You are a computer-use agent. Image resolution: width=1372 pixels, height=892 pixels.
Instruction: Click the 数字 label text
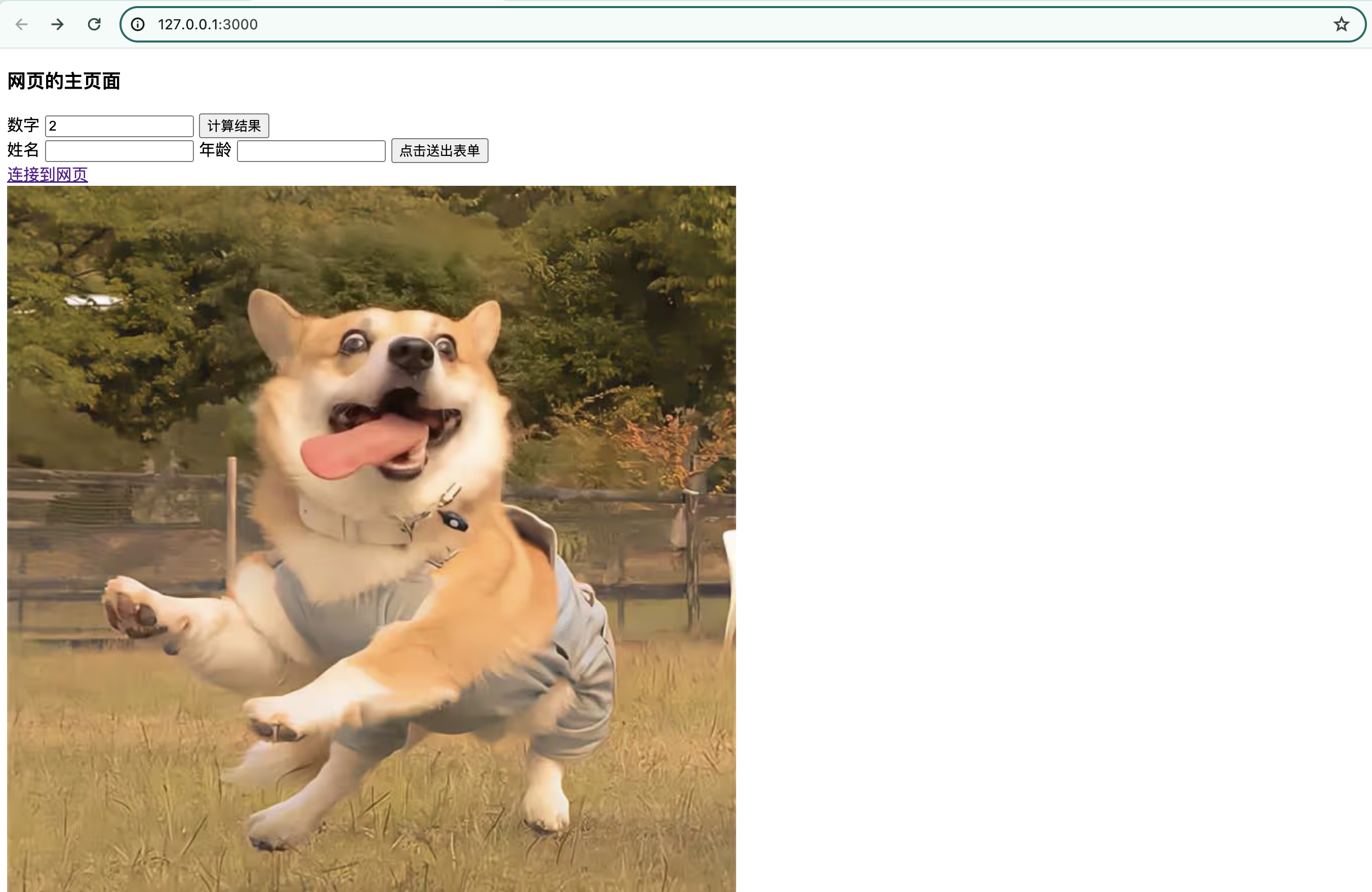[23, 125]
